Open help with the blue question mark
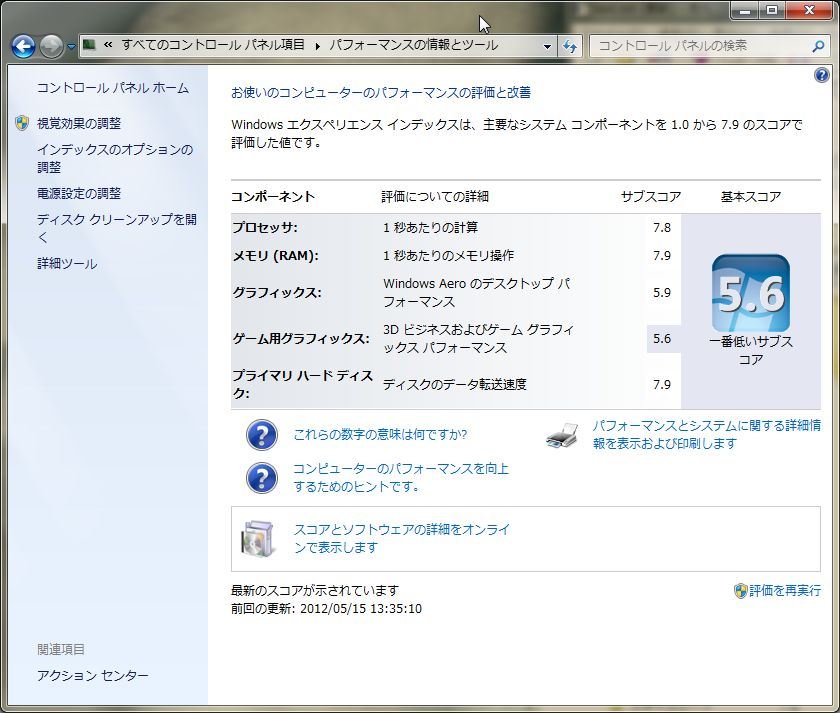The image size is (840, 713). coord(822,75)
